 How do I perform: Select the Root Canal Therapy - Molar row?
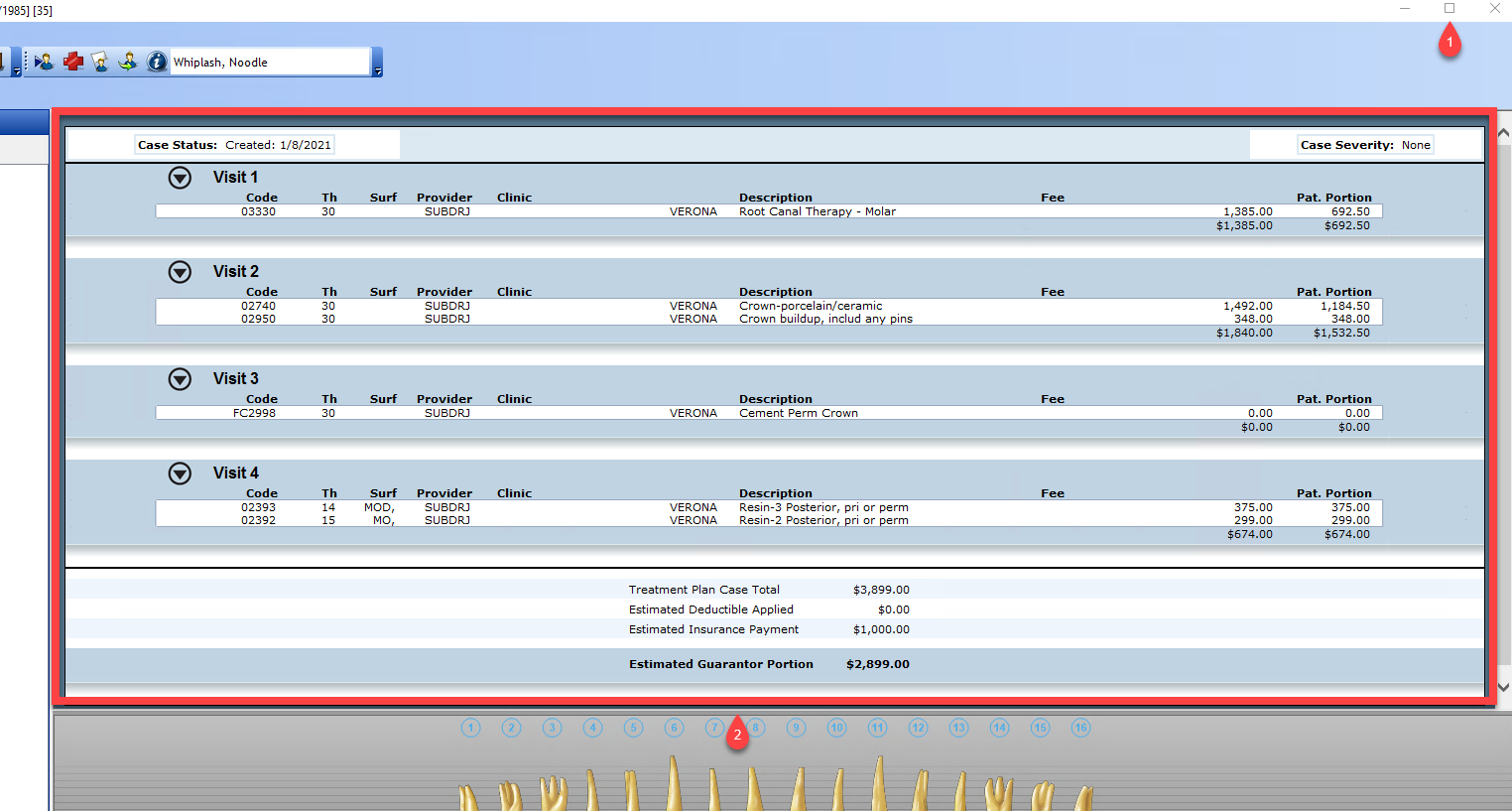pyautogui.click(x=769, y=211)
